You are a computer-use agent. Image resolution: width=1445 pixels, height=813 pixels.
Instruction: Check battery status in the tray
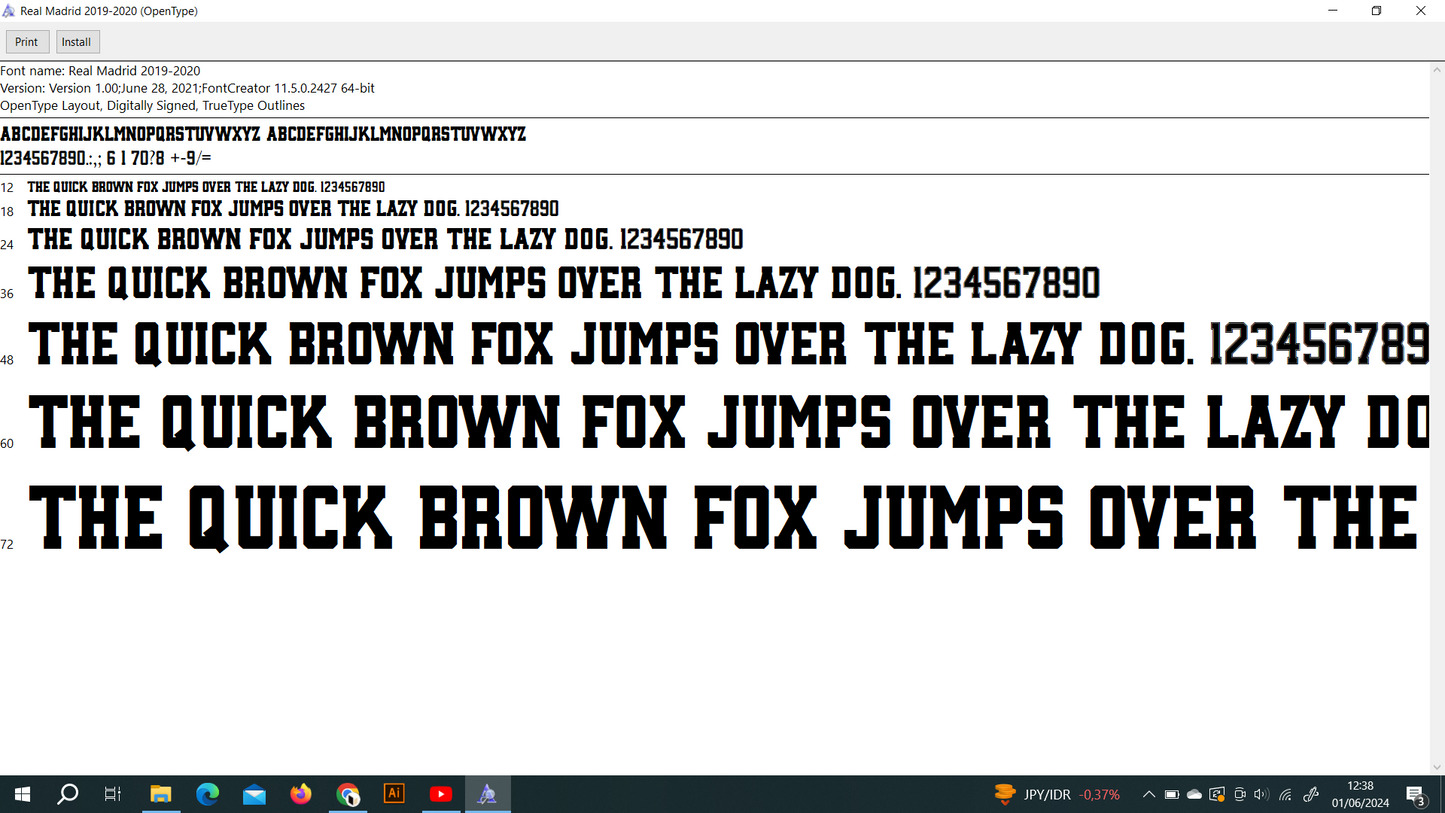[1172, 795]
